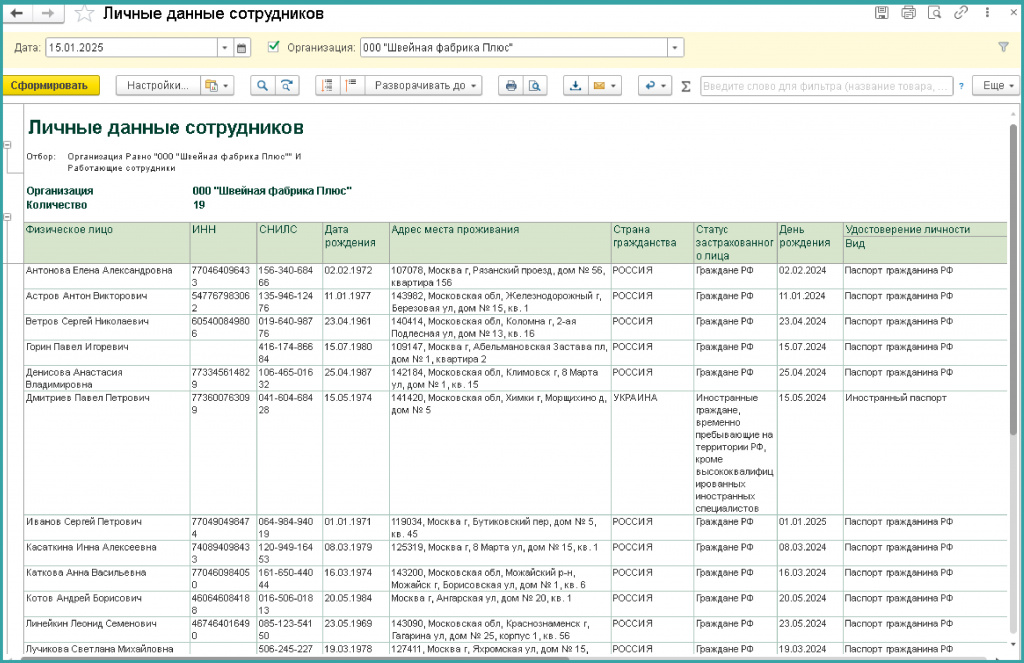Click the Find Next icon beside the magnifier

click(287, 86)
